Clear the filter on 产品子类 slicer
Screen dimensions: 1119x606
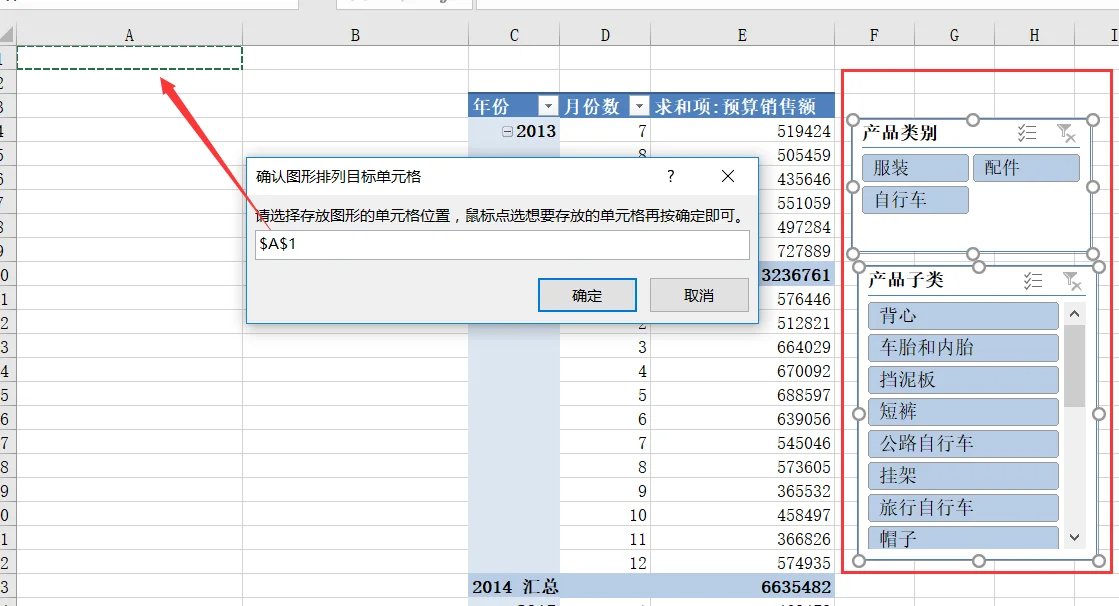(x=1072, y=281)
